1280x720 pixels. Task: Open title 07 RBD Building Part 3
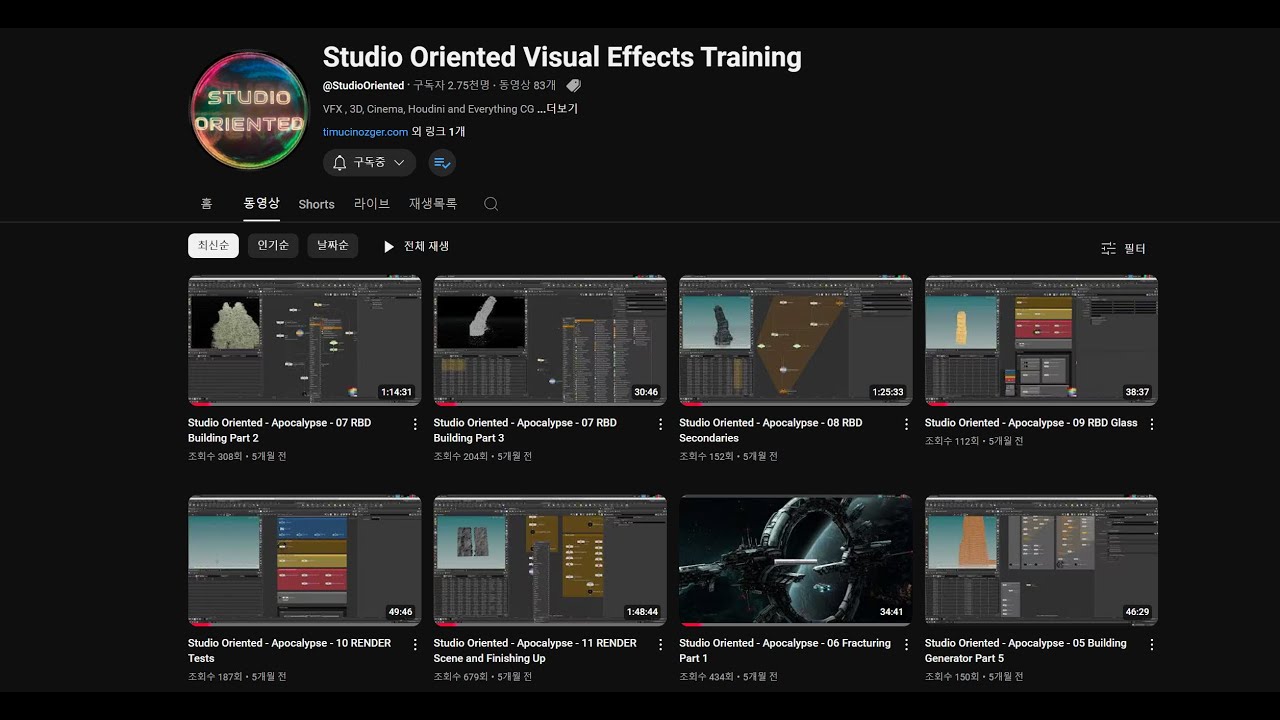click(525, 430)
